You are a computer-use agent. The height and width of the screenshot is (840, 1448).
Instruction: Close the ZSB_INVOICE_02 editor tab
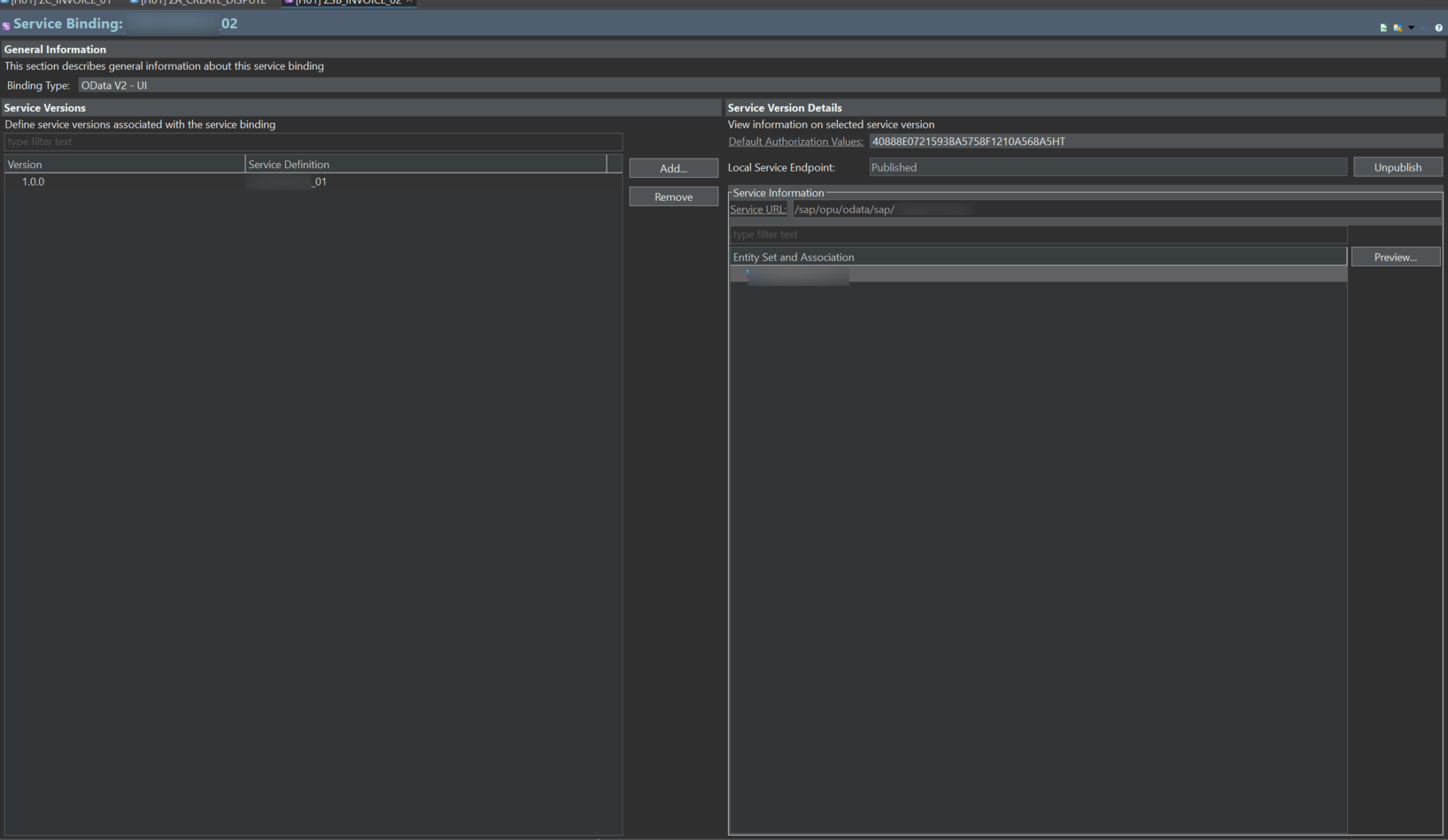(x=410, y=2)
